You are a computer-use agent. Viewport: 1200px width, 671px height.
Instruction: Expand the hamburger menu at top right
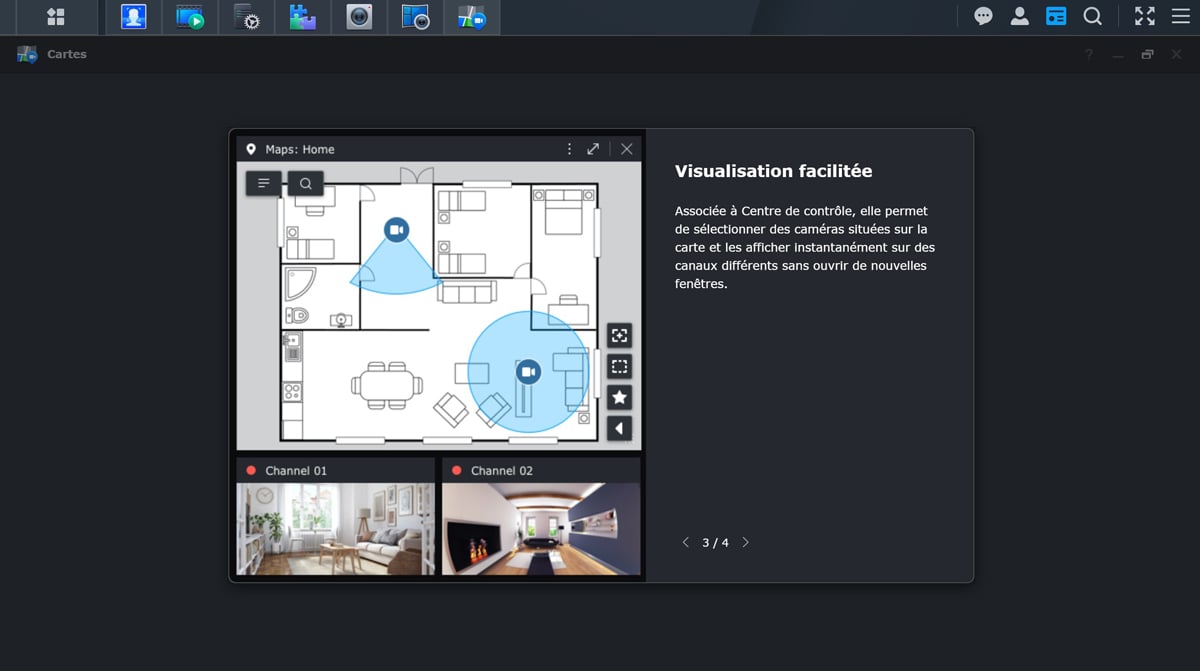click(x=1180, y=16)
